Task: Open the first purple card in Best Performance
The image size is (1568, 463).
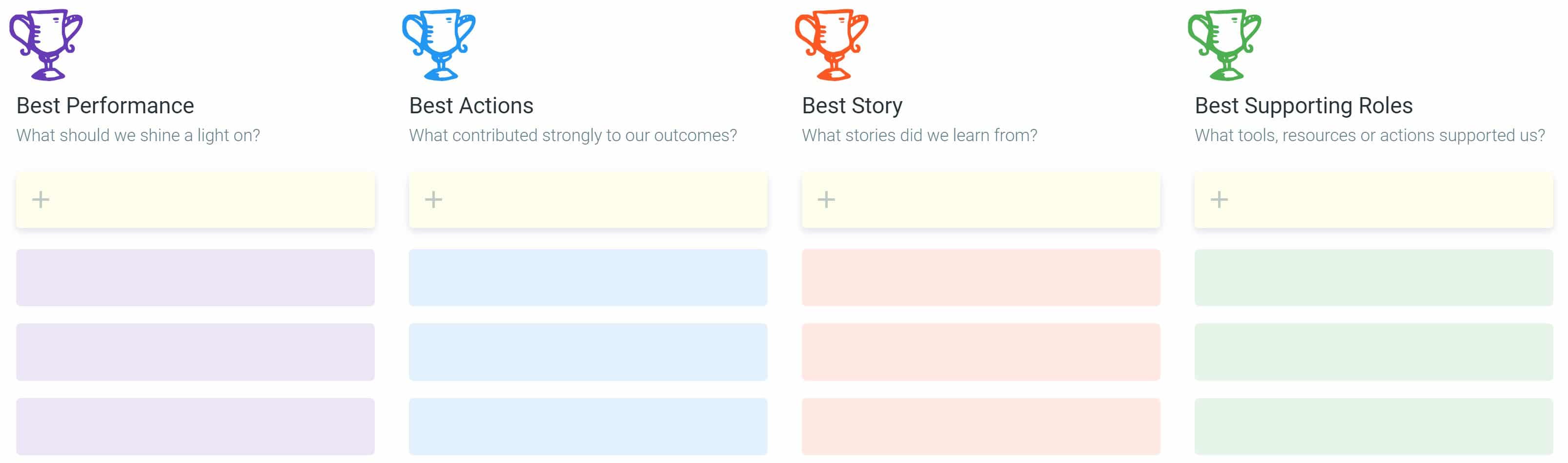Action: 195,278
